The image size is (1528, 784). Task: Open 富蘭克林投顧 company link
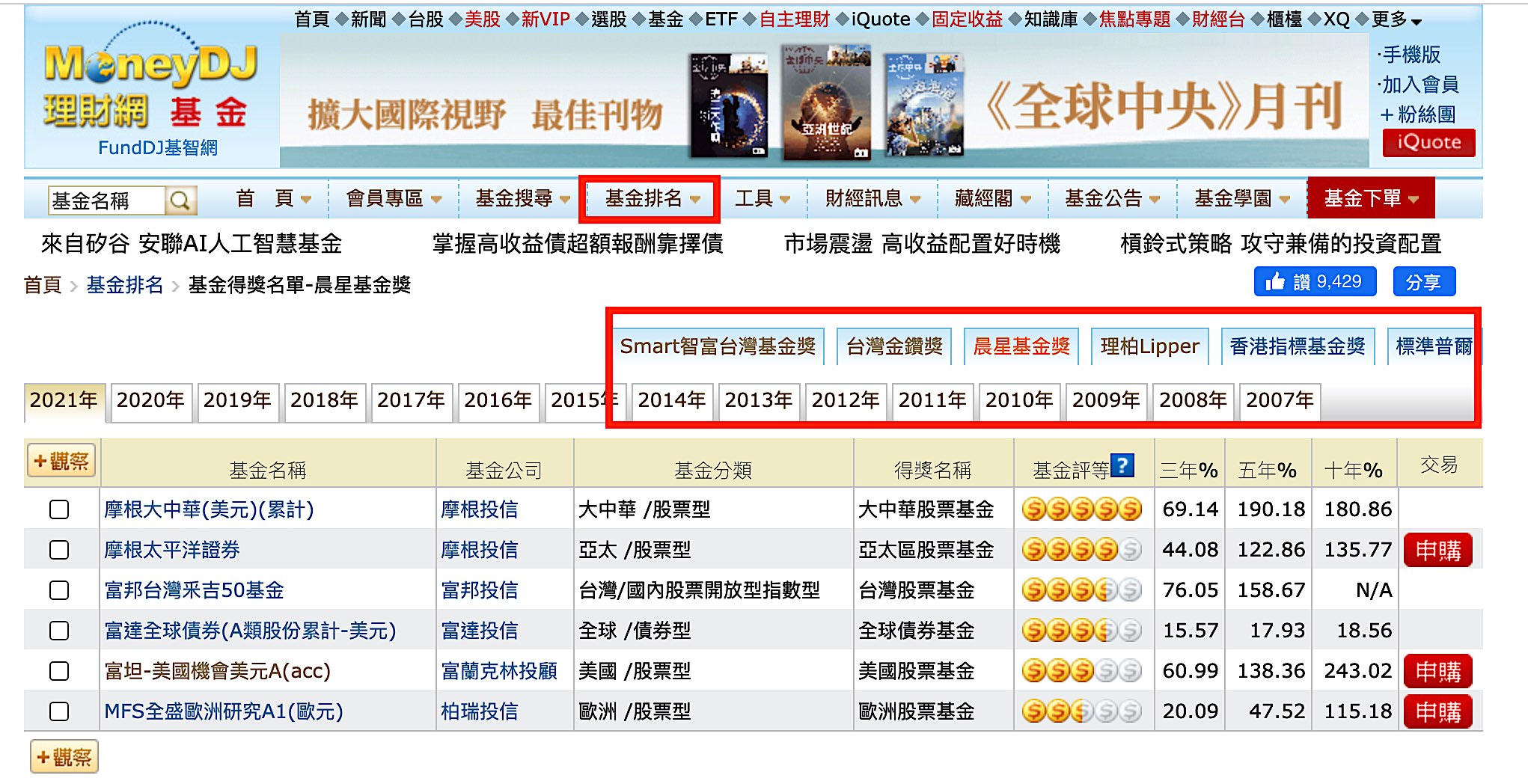click(499, 672)
